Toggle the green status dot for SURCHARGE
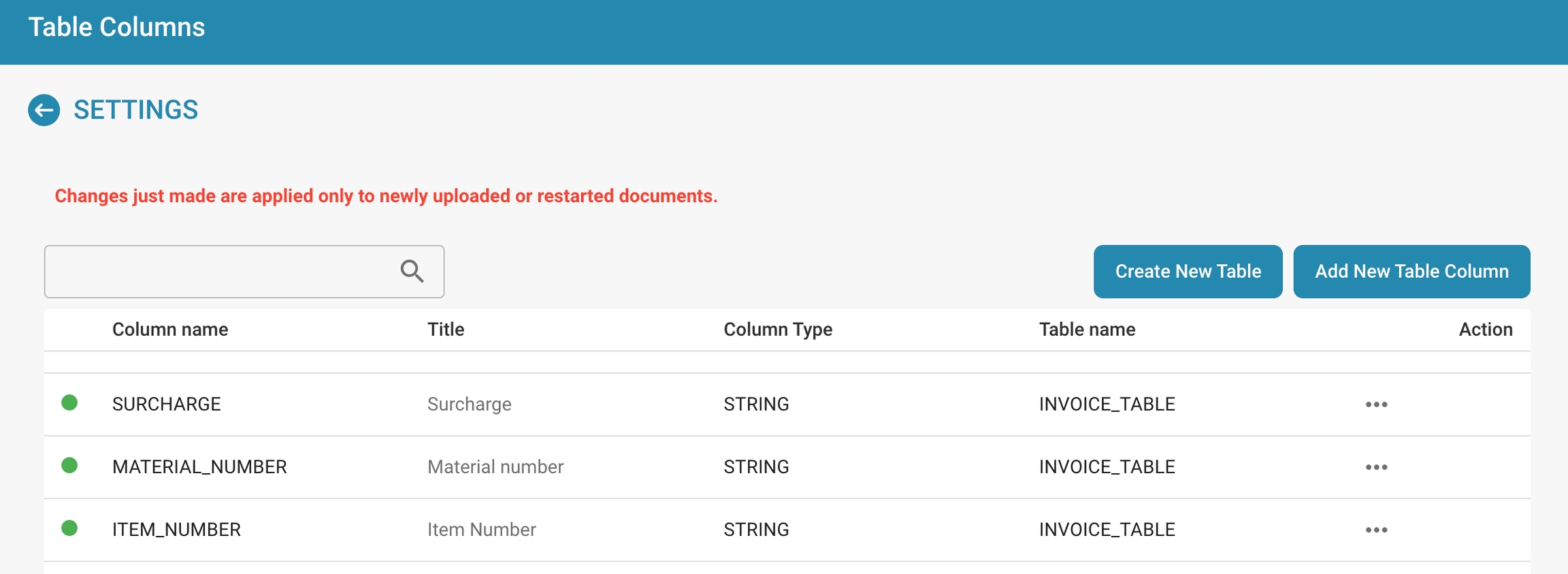 pos(69,403)
